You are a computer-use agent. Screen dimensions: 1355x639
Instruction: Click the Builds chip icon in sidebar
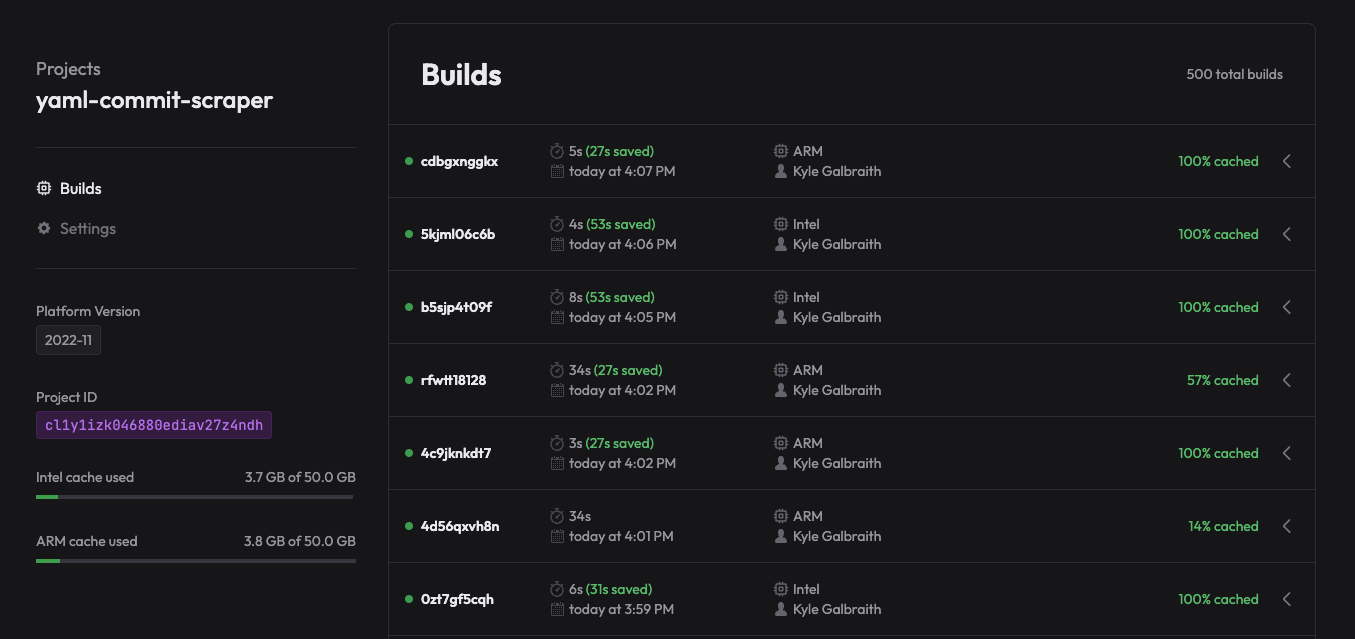(x=44, y=188)
